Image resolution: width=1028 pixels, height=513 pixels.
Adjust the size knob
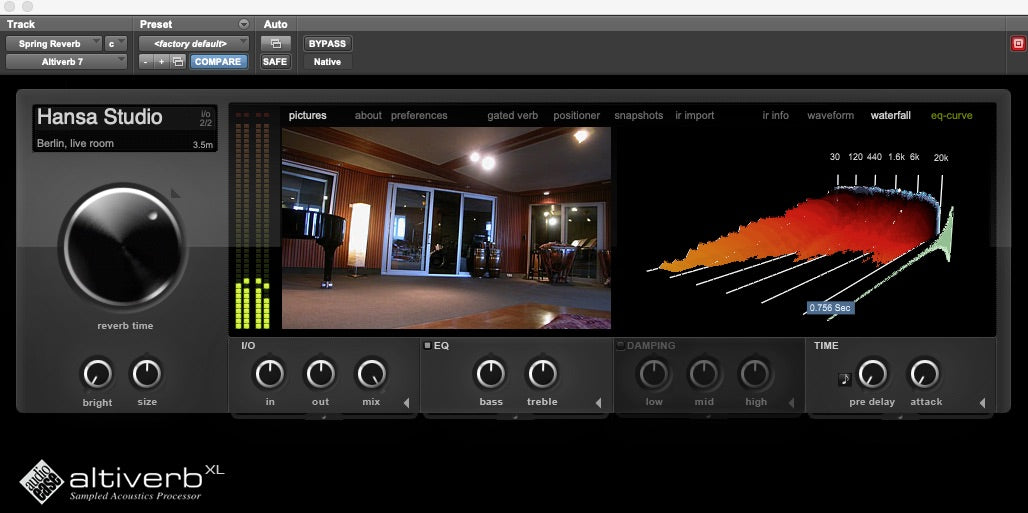tap(146, 374)
